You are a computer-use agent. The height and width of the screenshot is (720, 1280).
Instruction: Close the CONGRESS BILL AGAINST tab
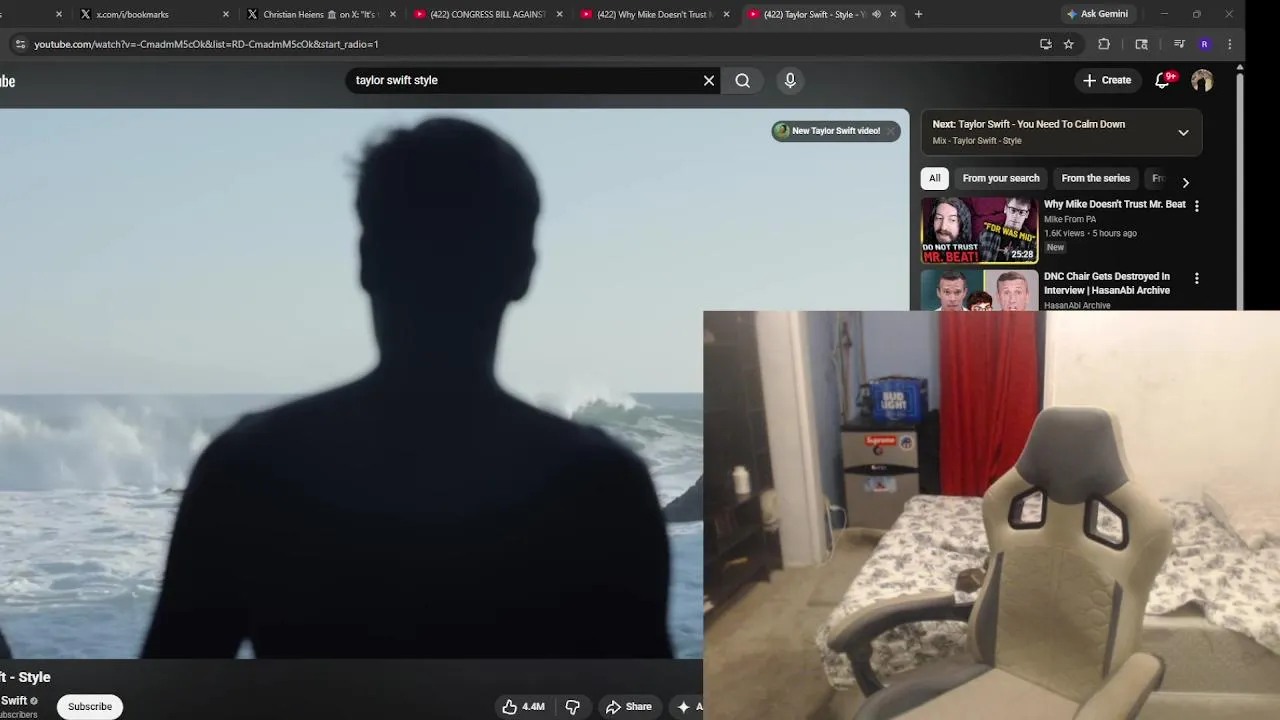point(559,14)
